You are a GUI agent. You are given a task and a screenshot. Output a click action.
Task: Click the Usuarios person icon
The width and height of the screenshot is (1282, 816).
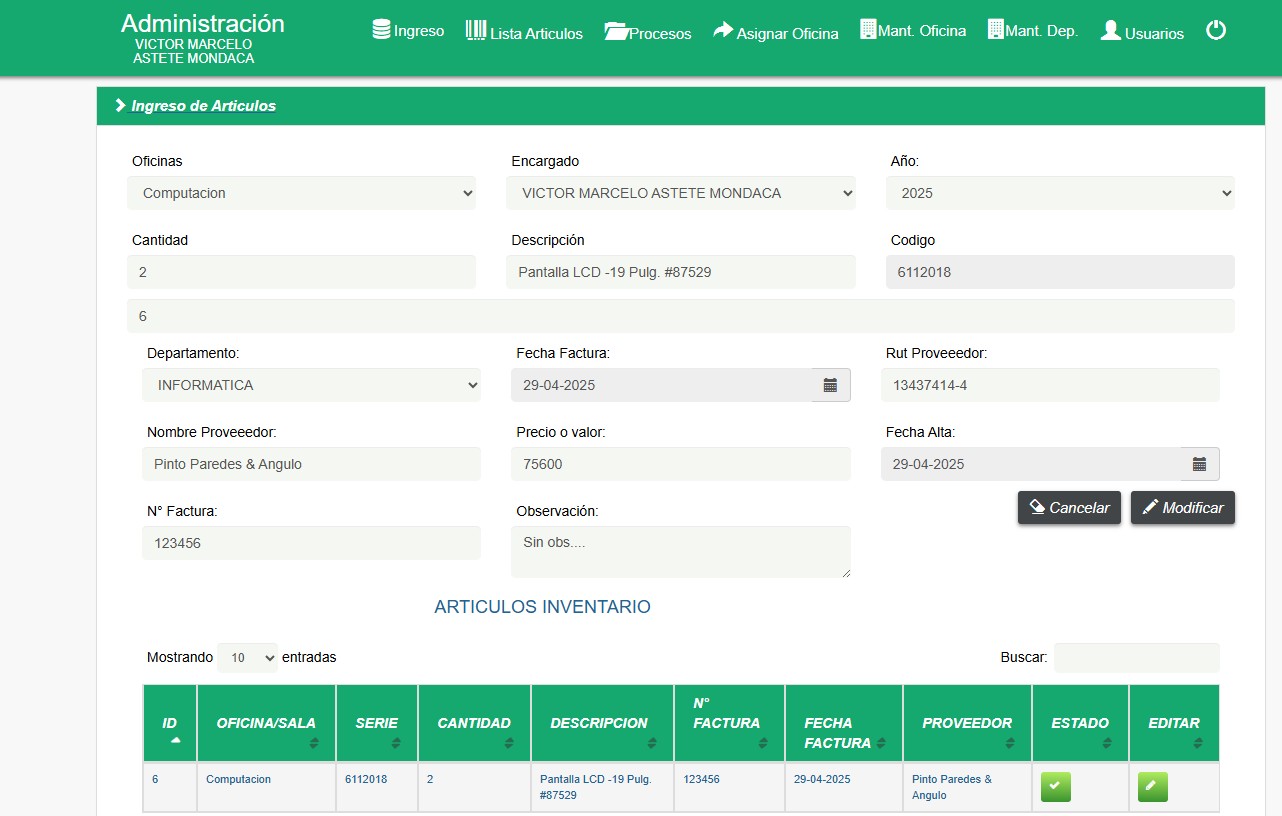(1111, 31)
